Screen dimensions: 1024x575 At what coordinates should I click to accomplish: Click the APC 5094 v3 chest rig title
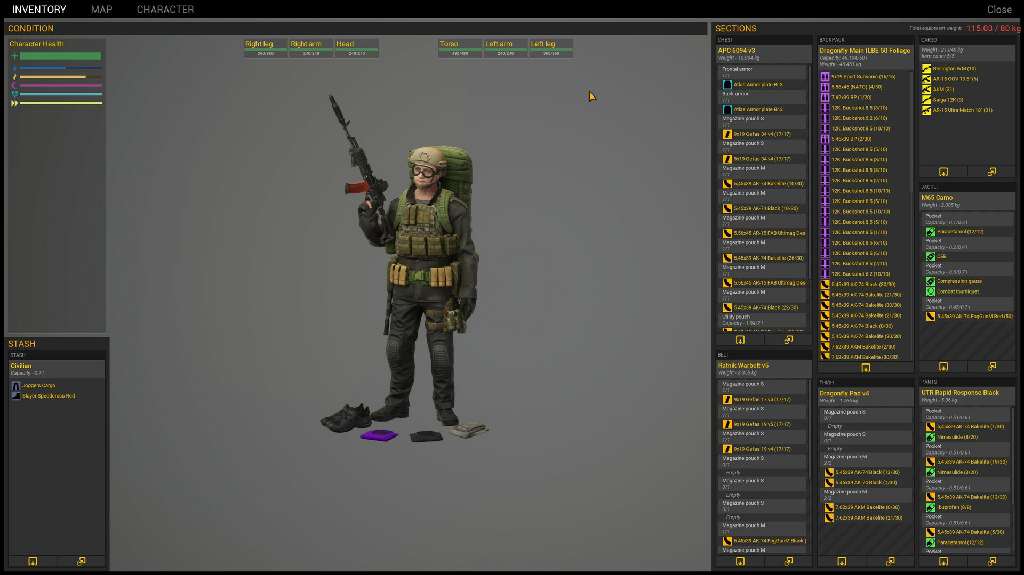[736, 50]
